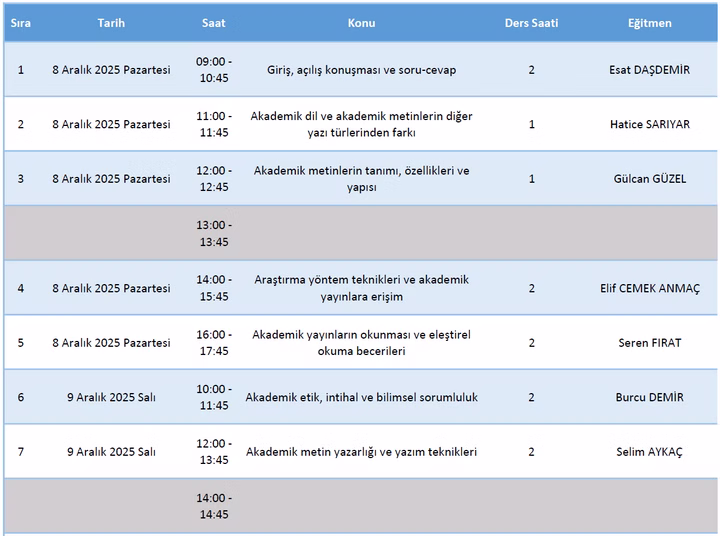Click the 14:00 - 14:45 time cell
This screenshot has width=720, height=536.
point(213,506)
